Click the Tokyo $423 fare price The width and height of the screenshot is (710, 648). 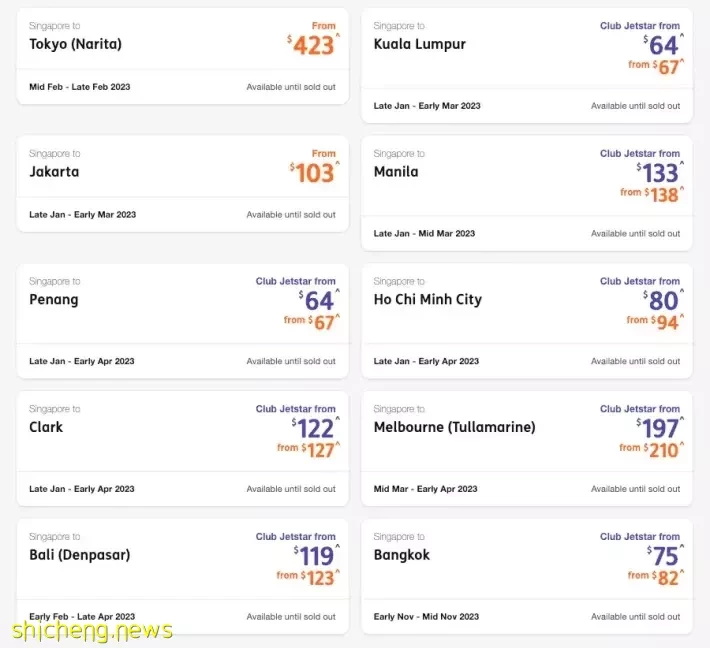point(313,45)
